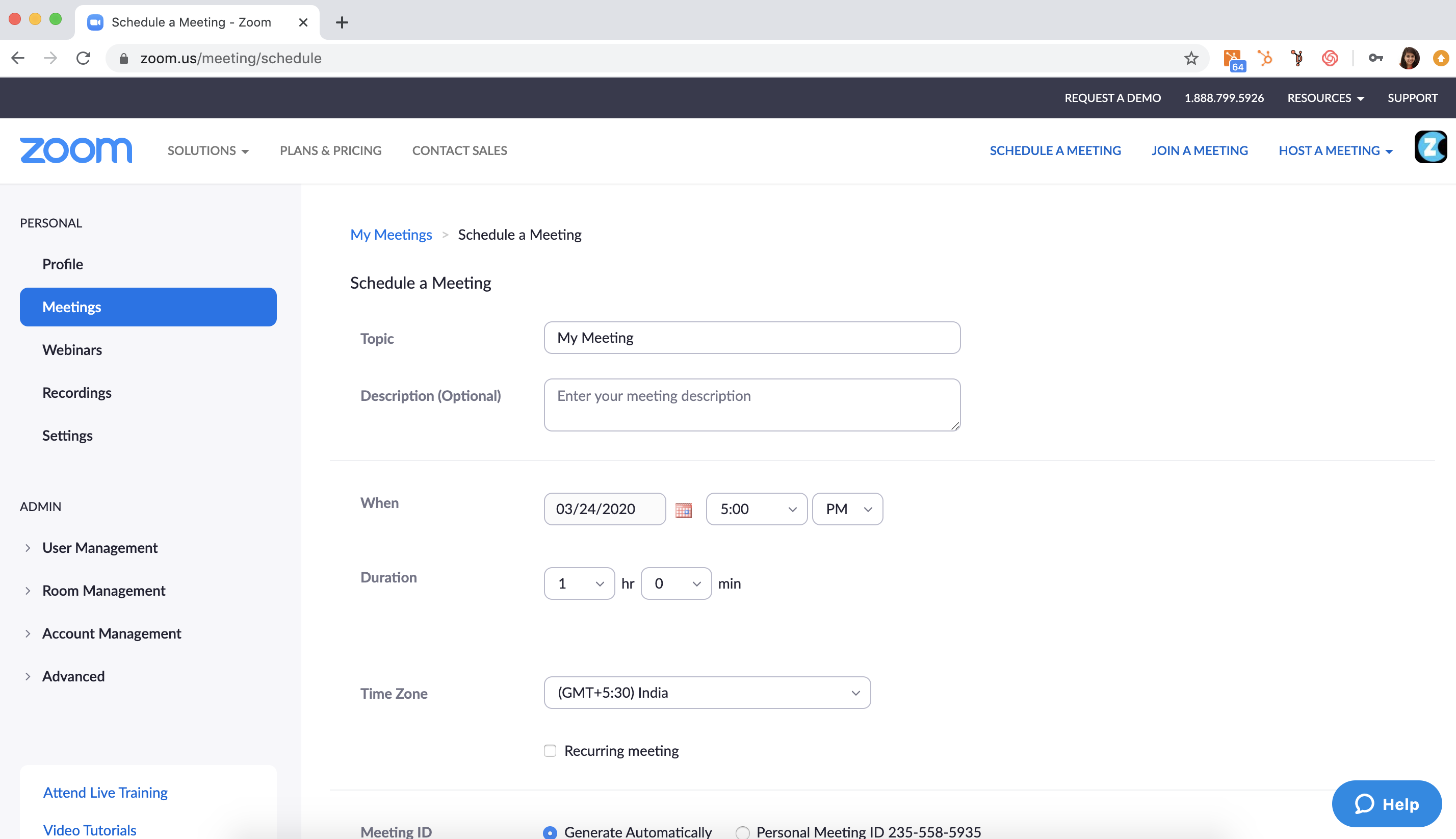Go back to My Meetings breadcrumb

(391, 235)
